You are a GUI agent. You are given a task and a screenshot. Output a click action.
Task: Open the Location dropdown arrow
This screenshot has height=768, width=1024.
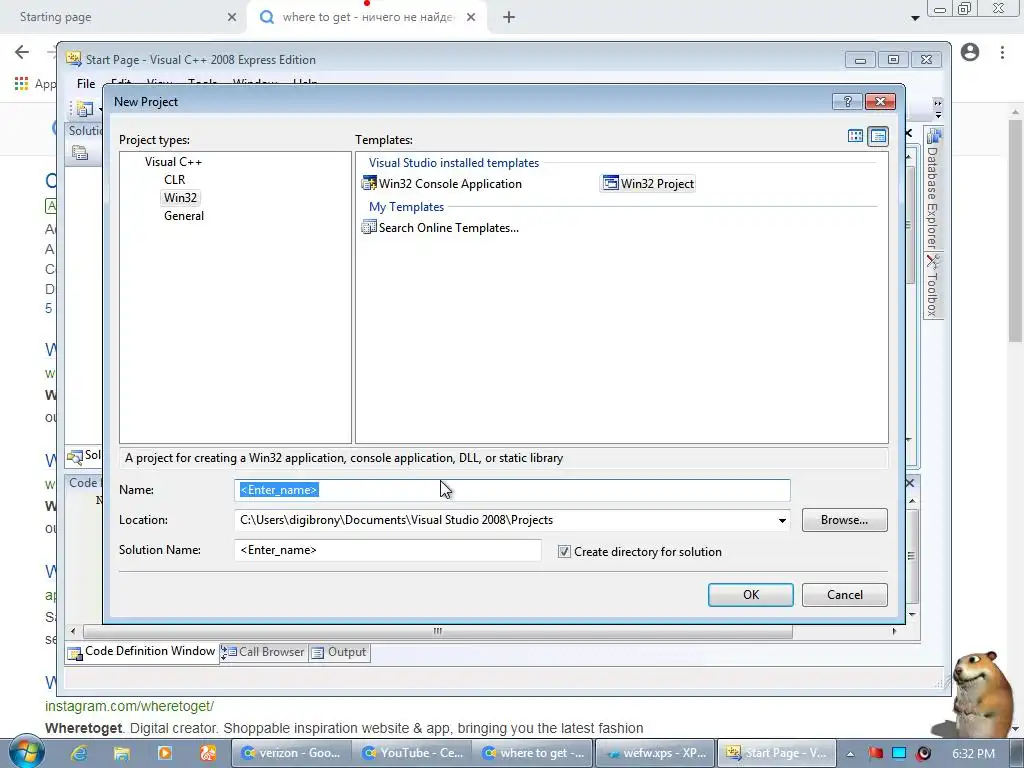click(782, 520)
